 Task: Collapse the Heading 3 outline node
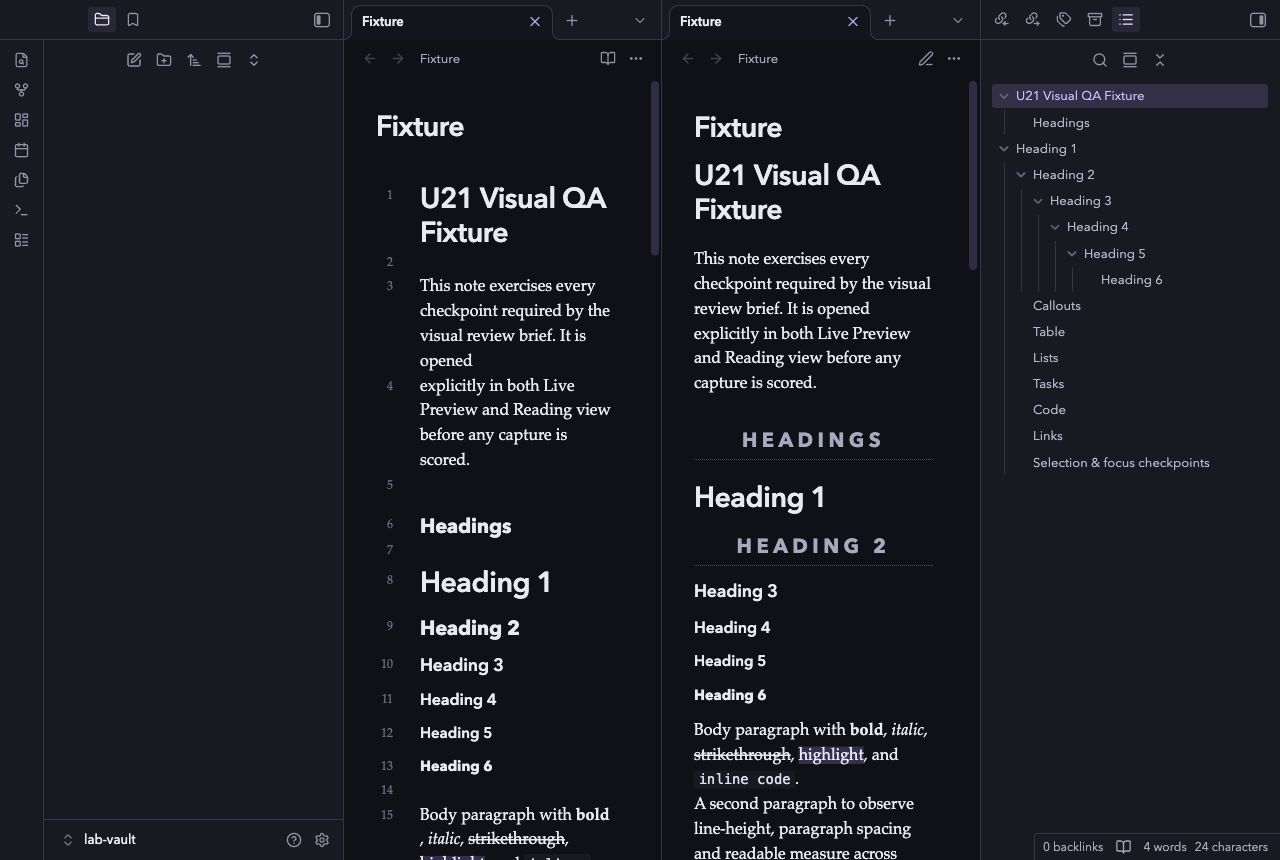coord(1038,201)
